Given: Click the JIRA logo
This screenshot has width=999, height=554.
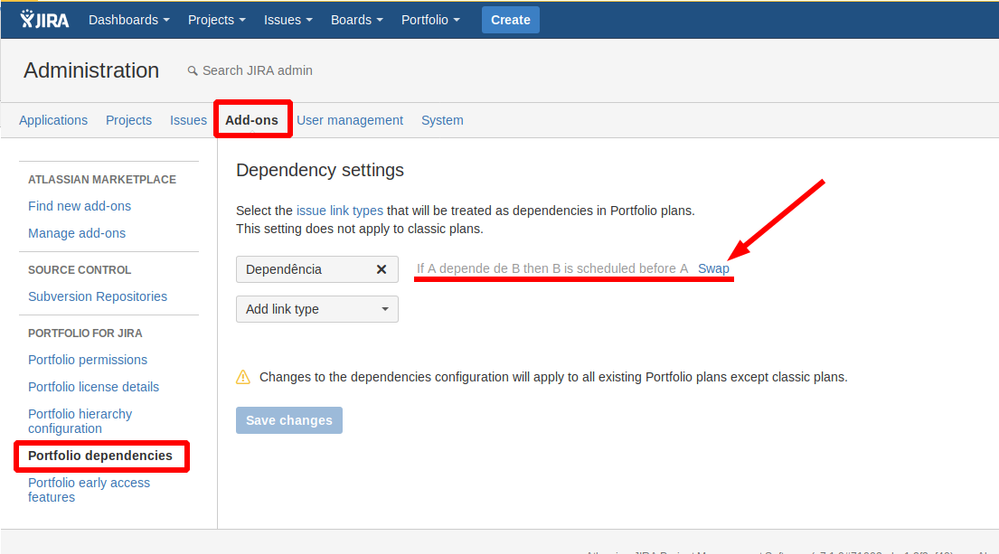Looking at the screenshot, I should [x=44, y=20].
